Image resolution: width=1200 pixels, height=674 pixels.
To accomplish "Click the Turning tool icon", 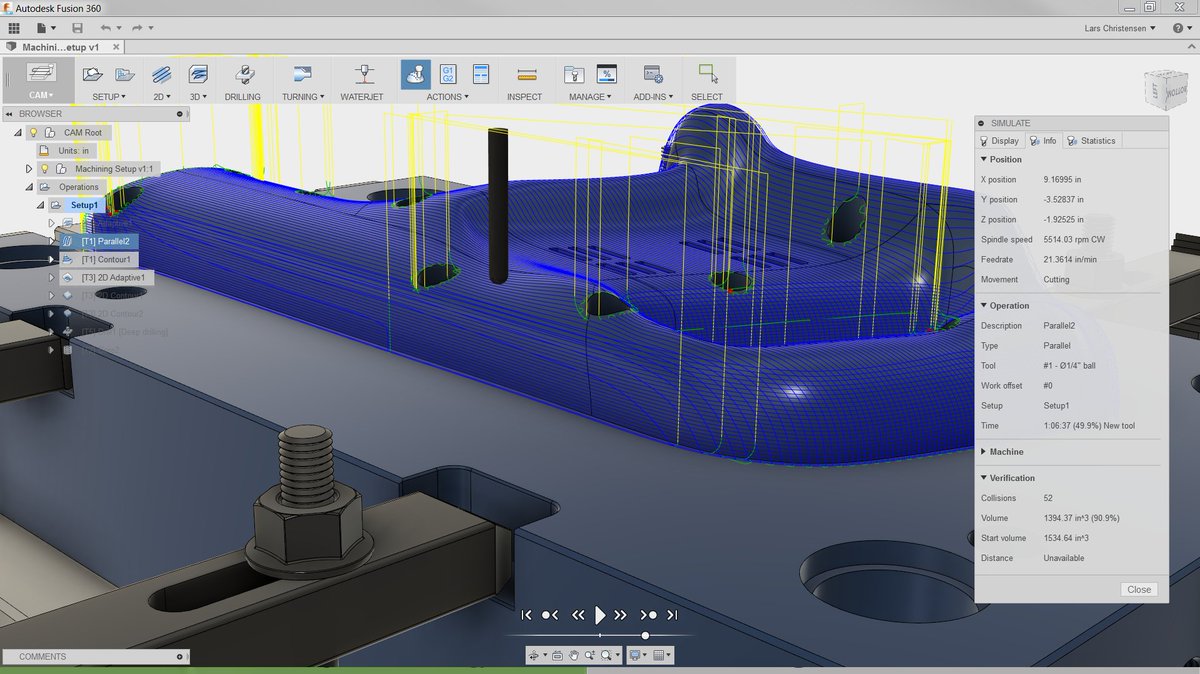I will (302, 74).
